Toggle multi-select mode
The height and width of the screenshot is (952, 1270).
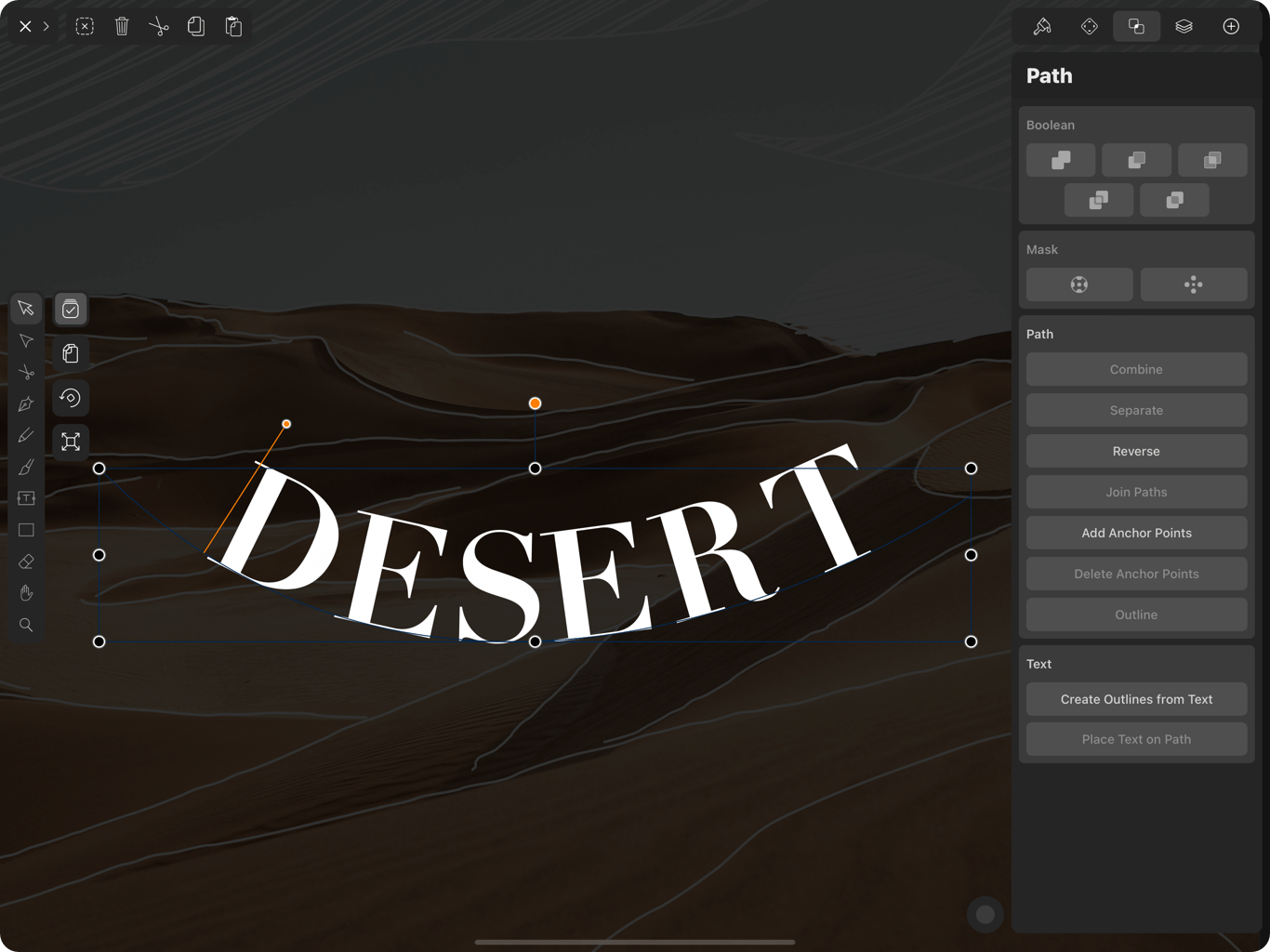[71, 310]
